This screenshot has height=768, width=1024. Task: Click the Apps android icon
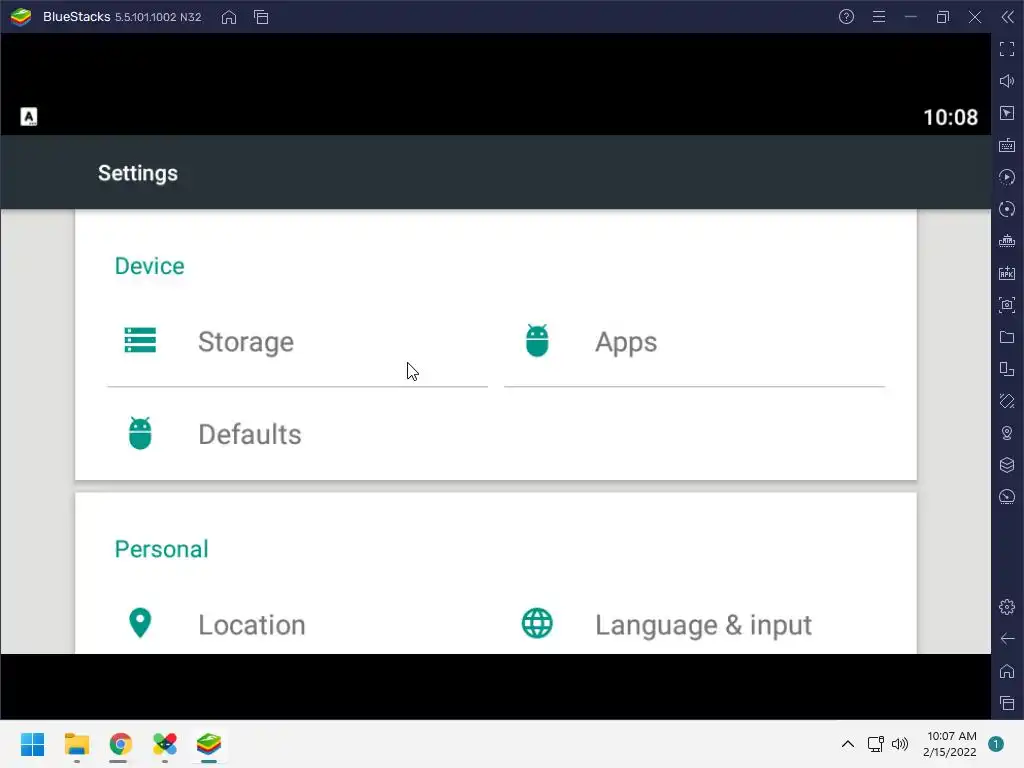click(x=537, y=340)
